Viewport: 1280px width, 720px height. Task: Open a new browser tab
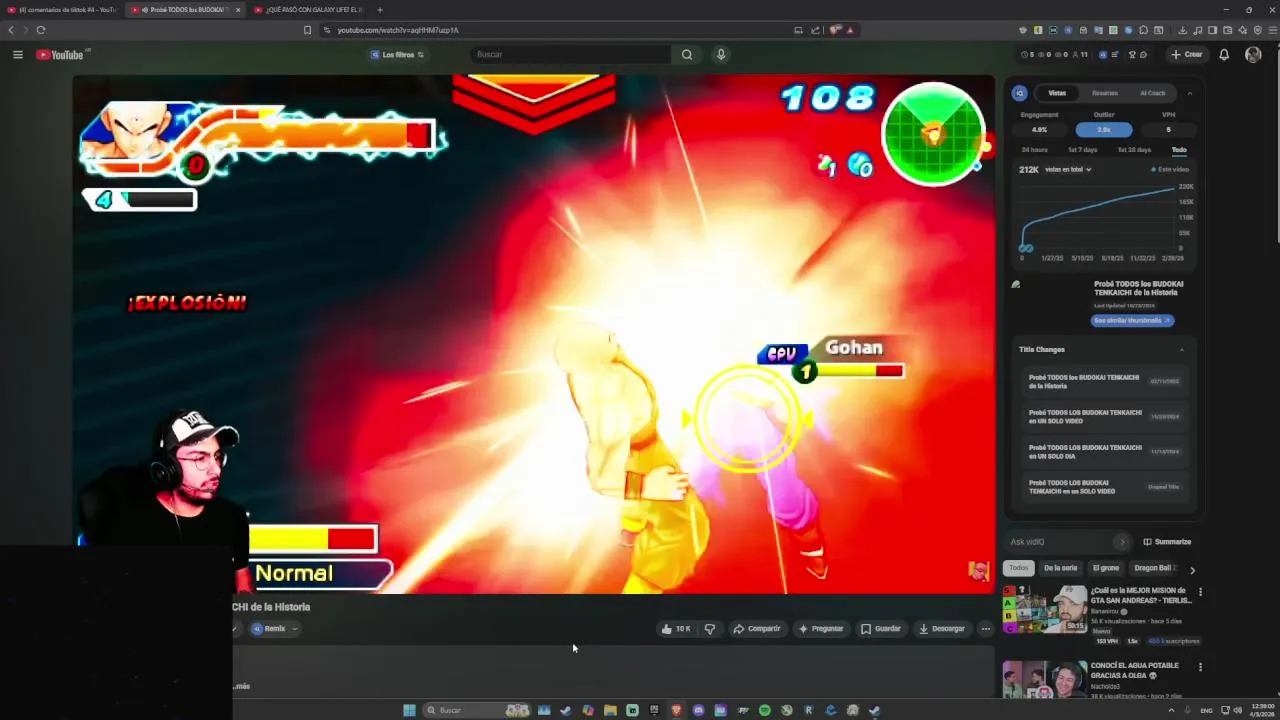[380, 10]
